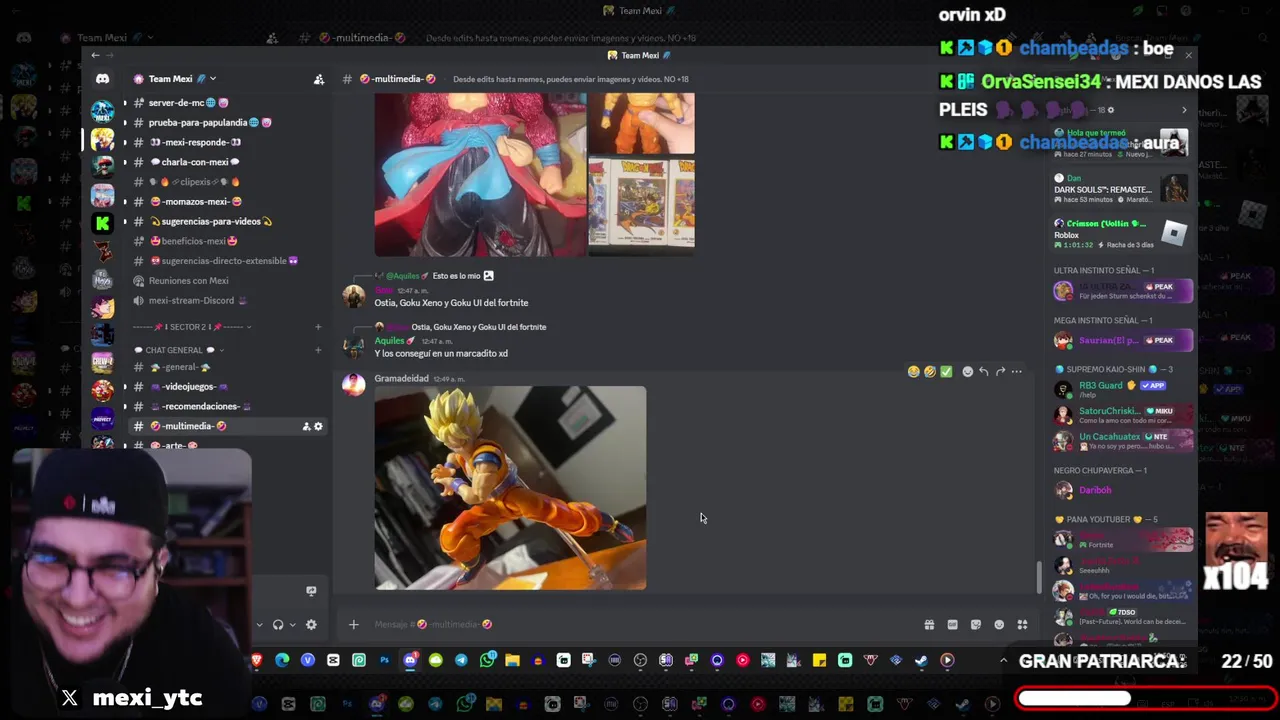
Task: Open audio output options arrow beside headphones
Action: pyautogui.click(x=292, y=625)
